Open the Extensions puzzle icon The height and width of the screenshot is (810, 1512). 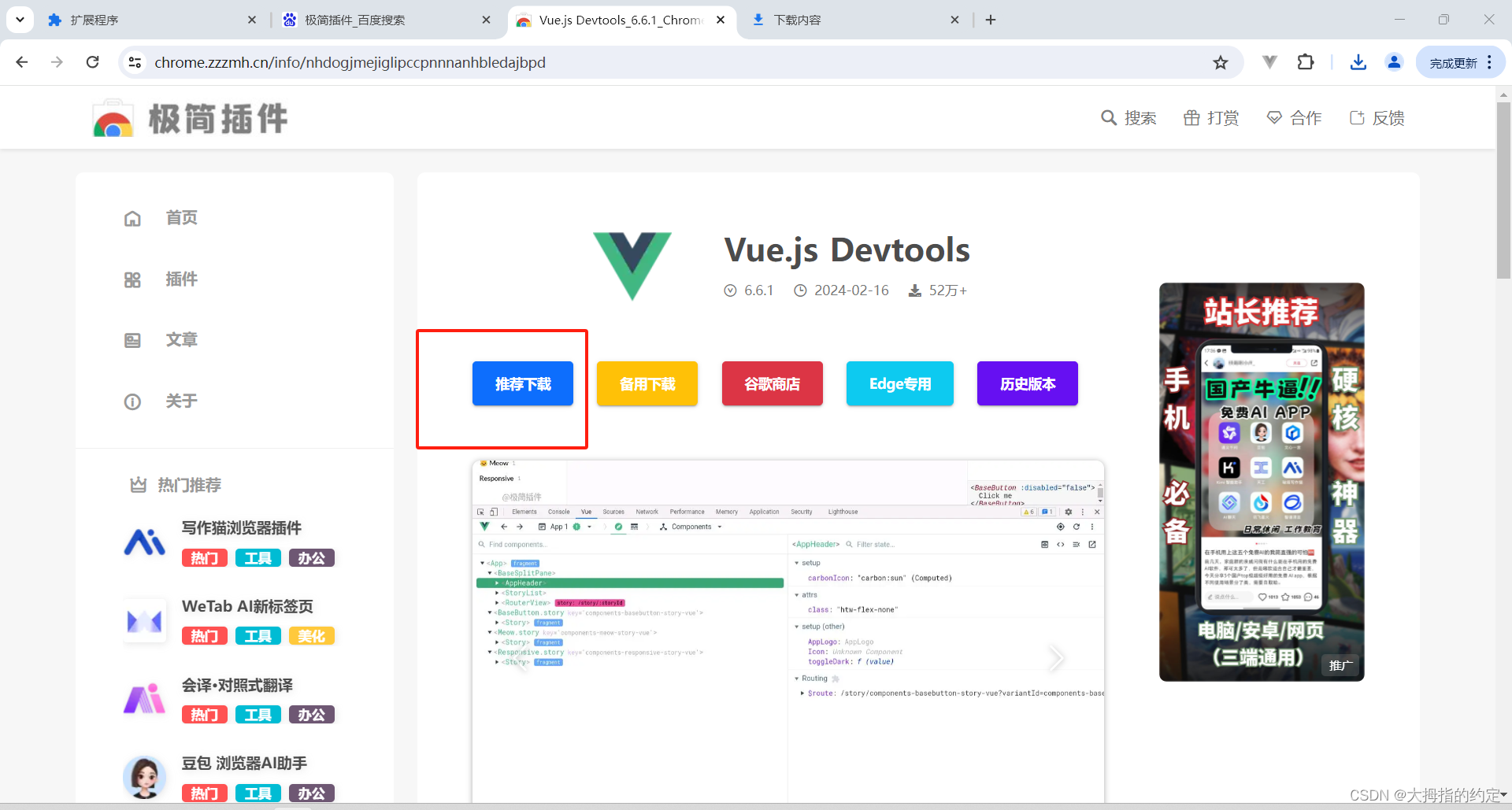1306,62
